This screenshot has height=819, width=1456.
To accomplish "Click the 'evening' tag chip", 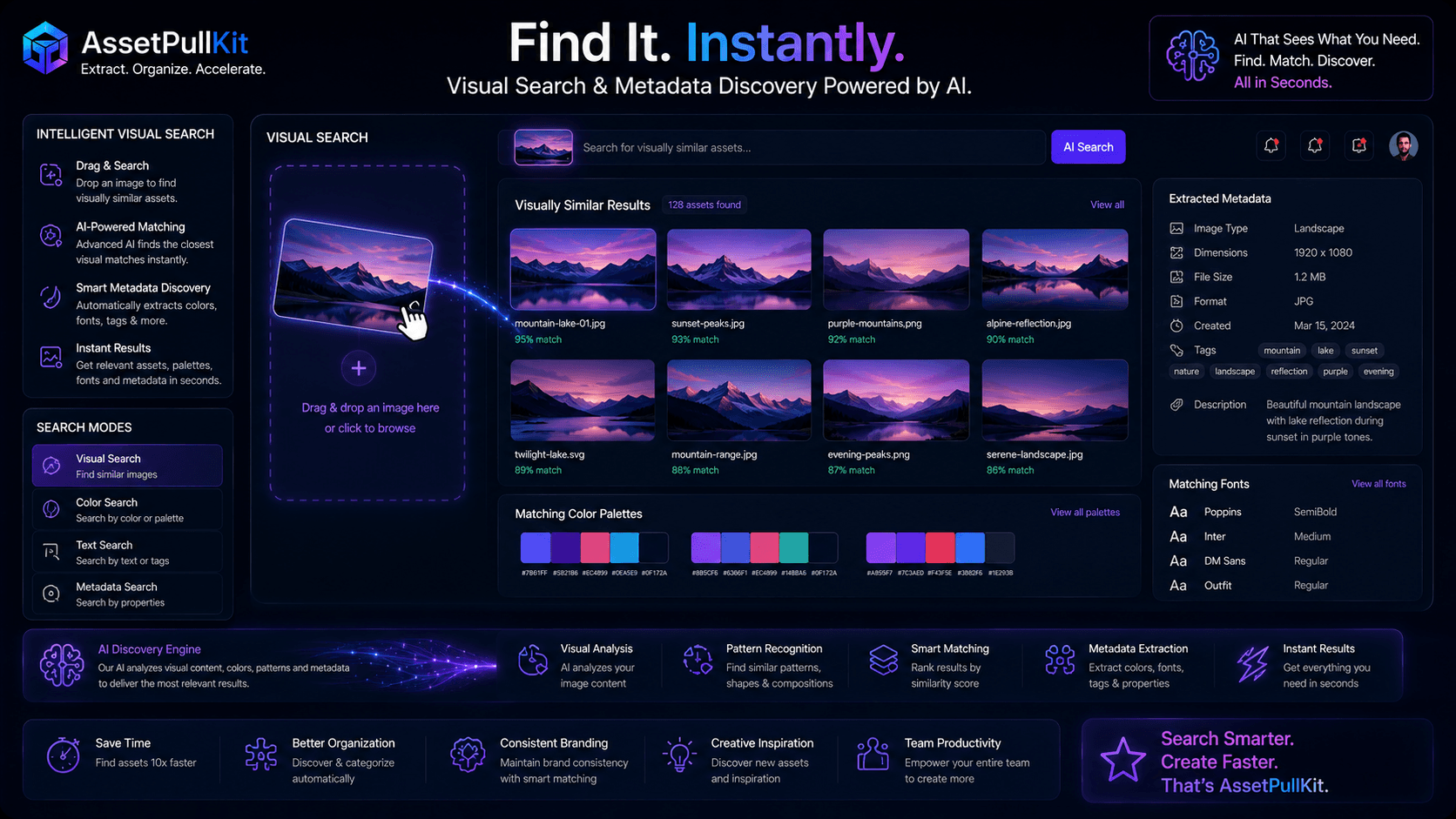I will 1378,372.
